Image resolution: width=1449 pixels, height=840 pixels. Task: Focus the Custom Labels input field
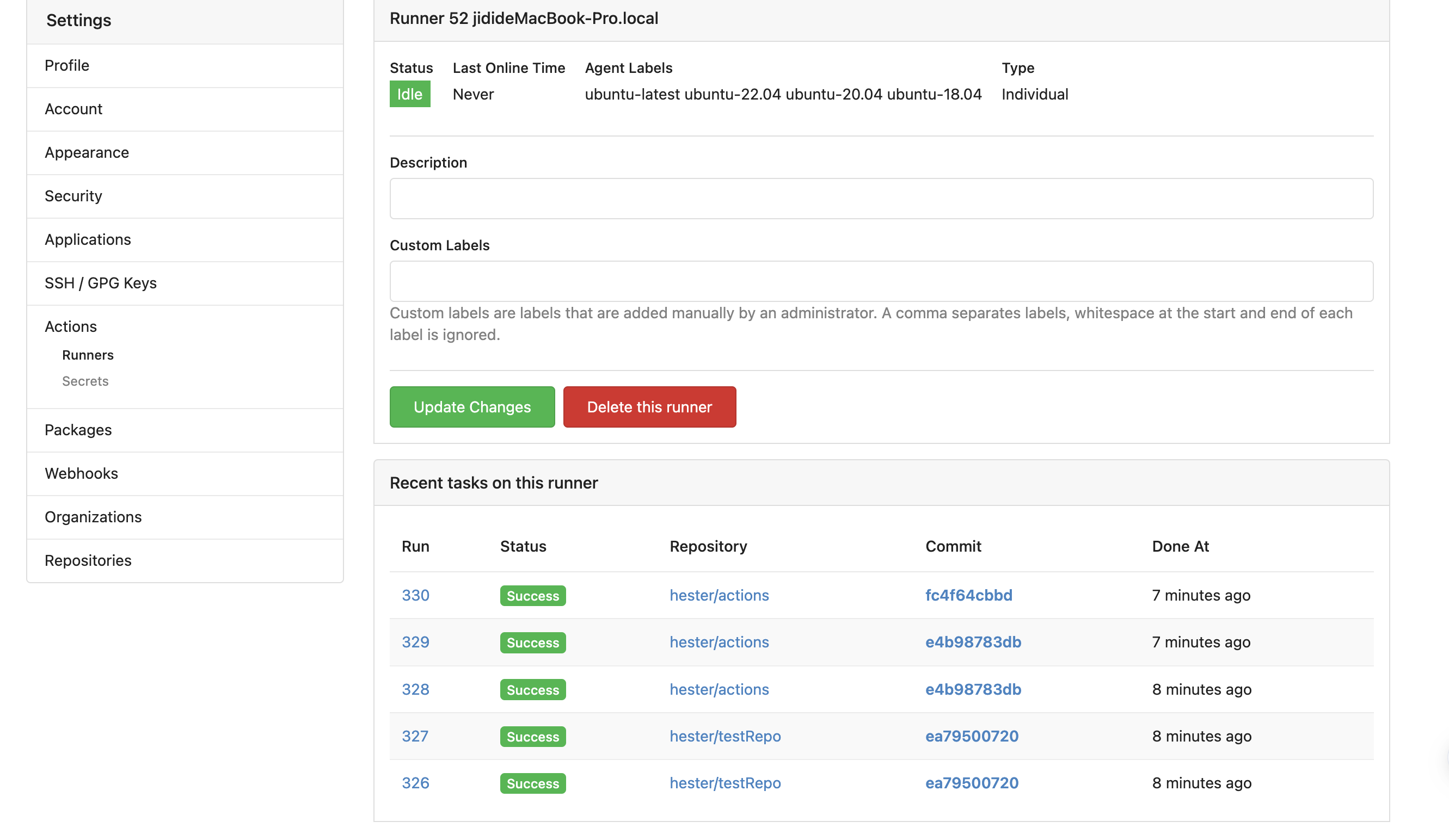pyautogui.click(x=881, y=281)
